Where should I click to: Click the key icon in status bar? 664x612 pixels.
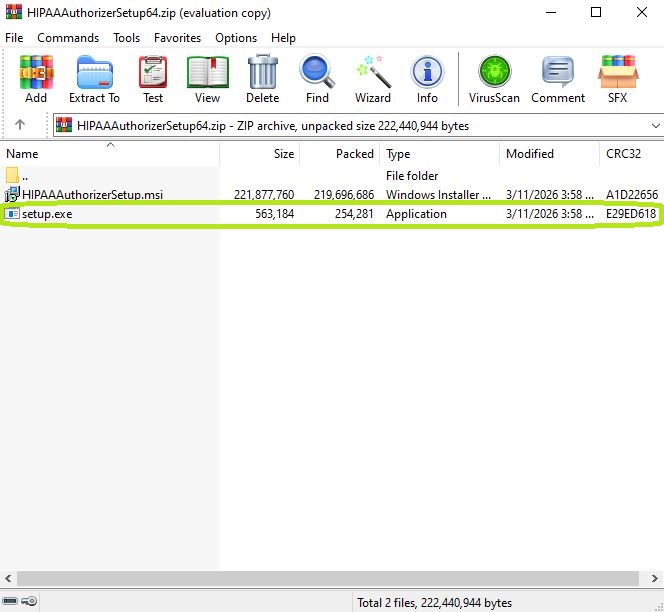[x=29, y=601]
